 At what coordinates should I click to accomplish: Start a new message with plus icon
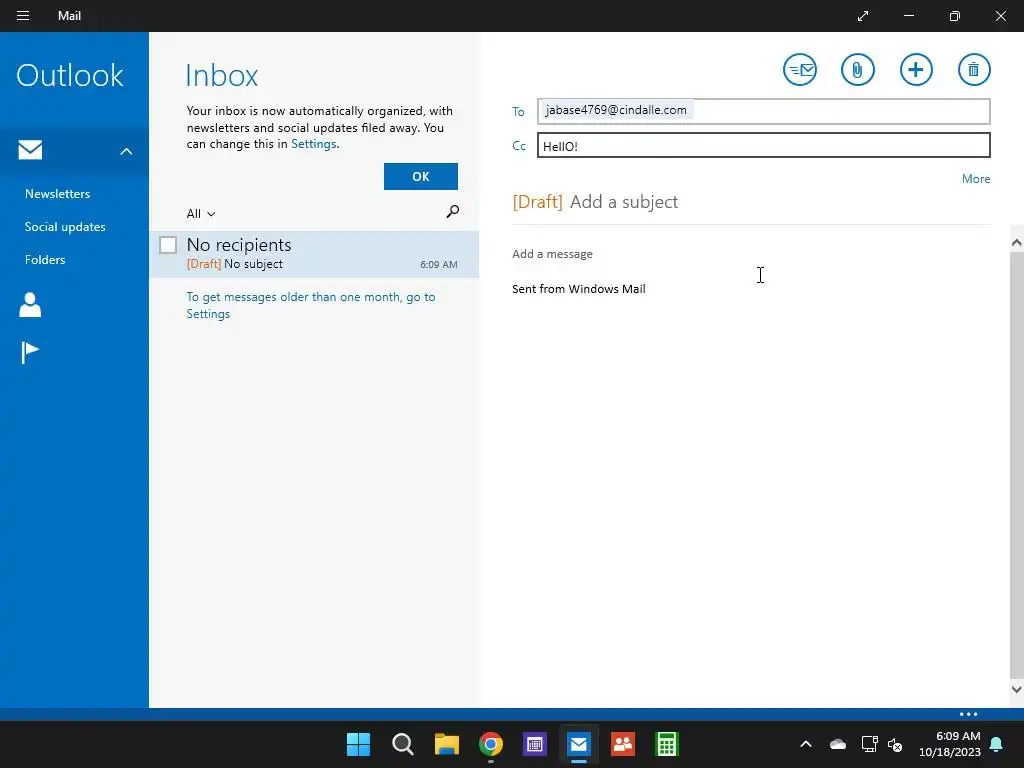(916, 69)
